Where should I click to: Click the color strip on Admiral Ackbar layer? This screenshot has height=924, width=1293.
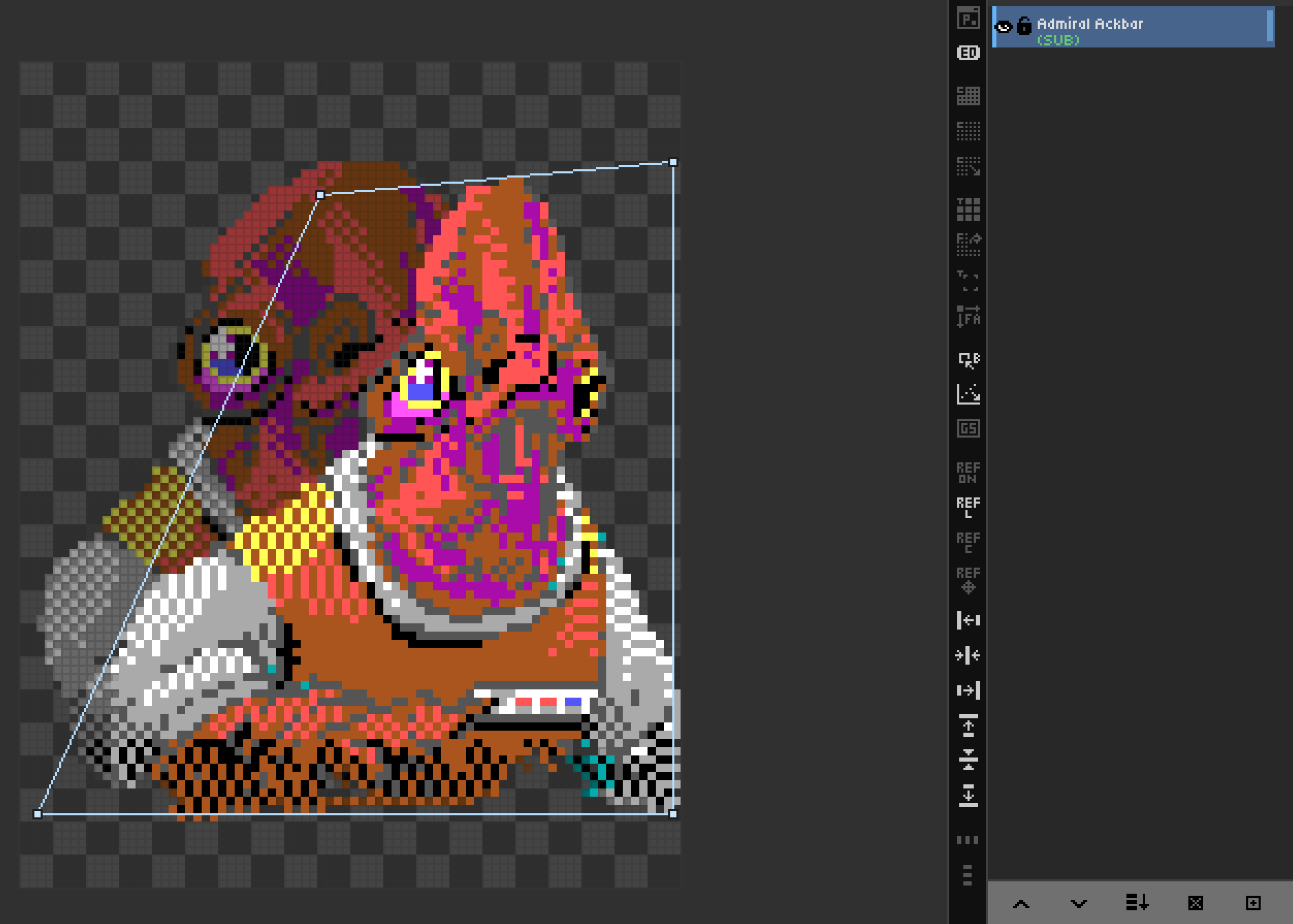click(1270, 27)
